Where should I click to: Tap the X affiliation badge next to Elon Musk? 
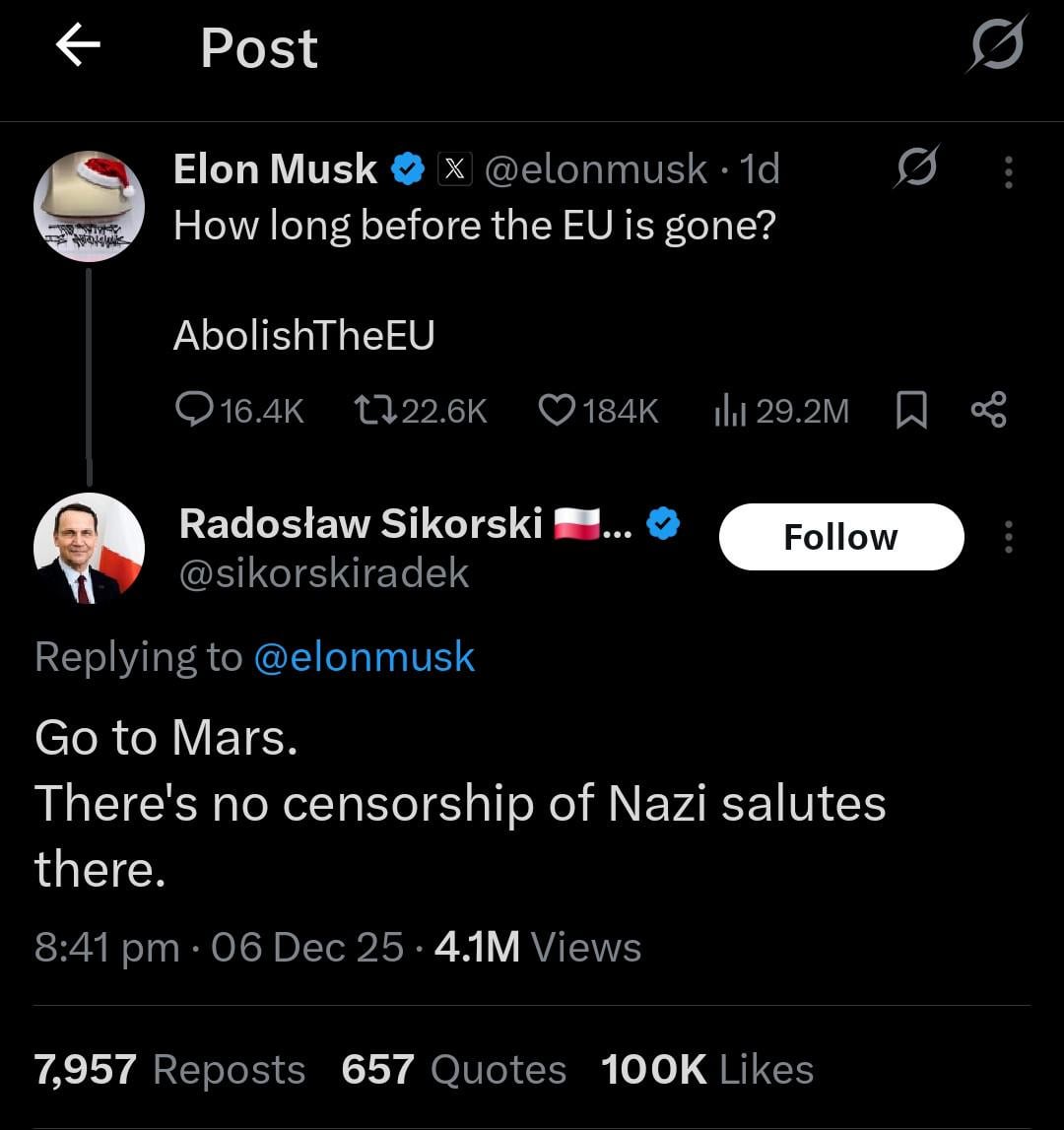[452, 169]
